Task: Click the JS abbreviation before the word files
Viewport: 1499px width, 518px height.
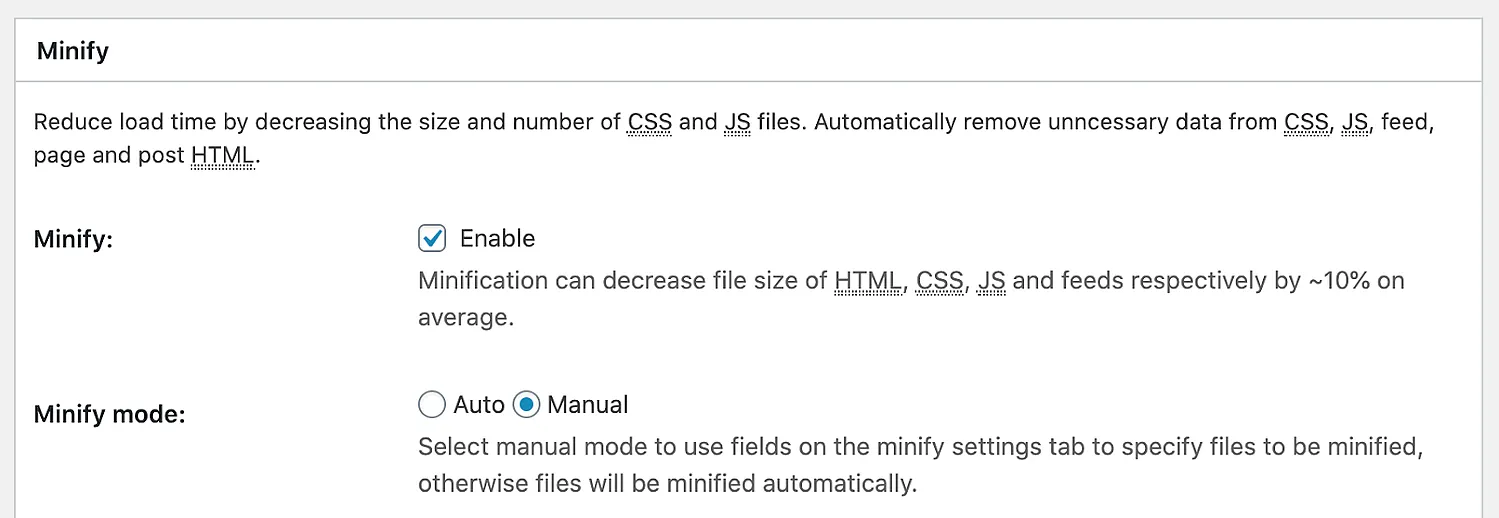Action: click(737, 122)
